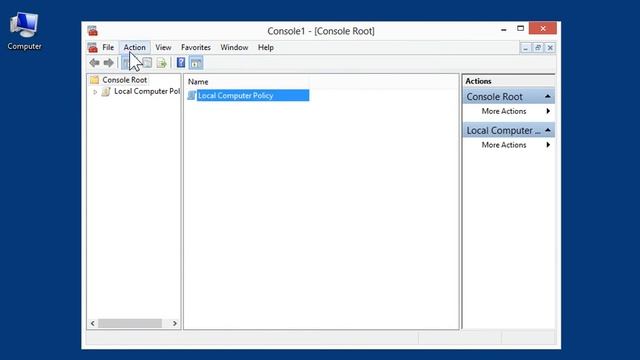
Task: Click the Actions pane header
Action: pos(509,81)
